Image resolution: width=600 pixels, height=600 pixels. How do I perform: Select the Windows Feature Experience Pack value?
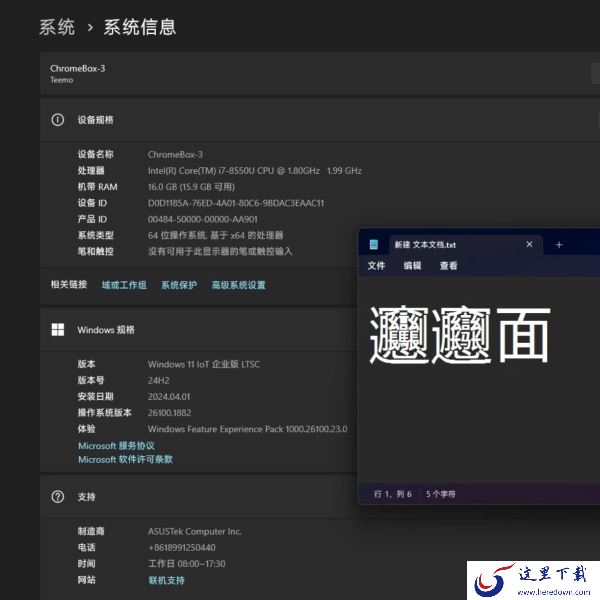click(x=248, y=429)
